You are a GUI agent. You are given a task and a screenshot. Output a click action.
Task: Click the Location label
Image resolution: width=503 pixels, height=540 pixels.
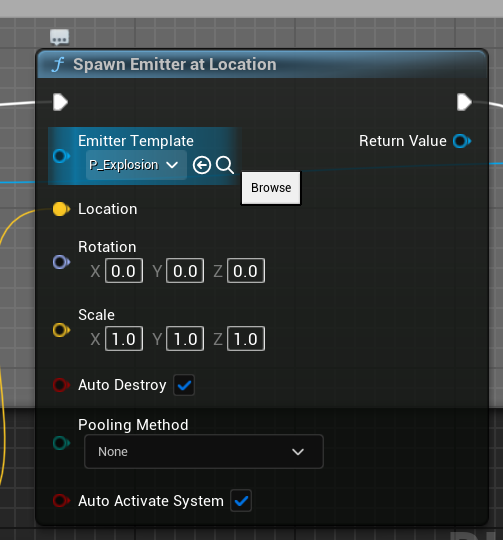pyautogui.click(x=108, y=209)
